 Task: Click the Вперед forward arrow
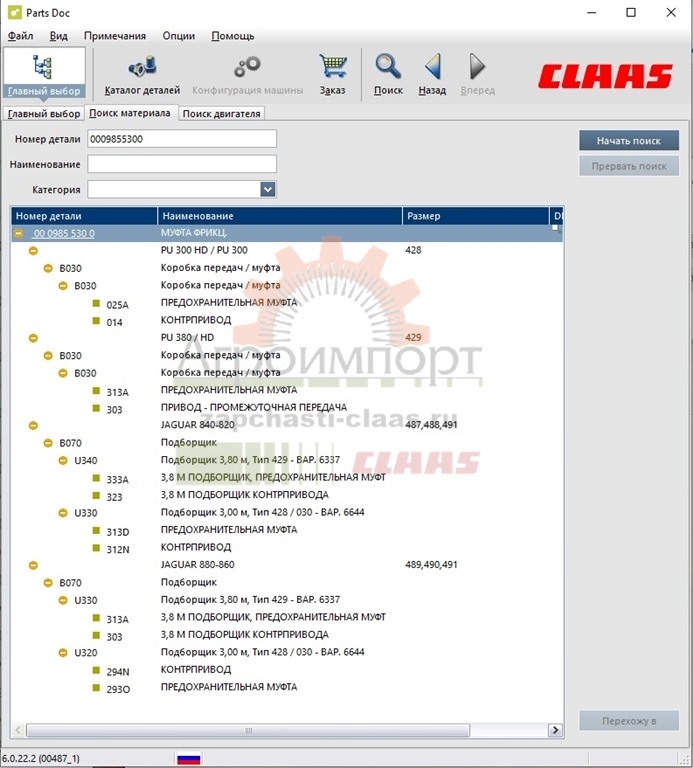(x=478, y=74)
